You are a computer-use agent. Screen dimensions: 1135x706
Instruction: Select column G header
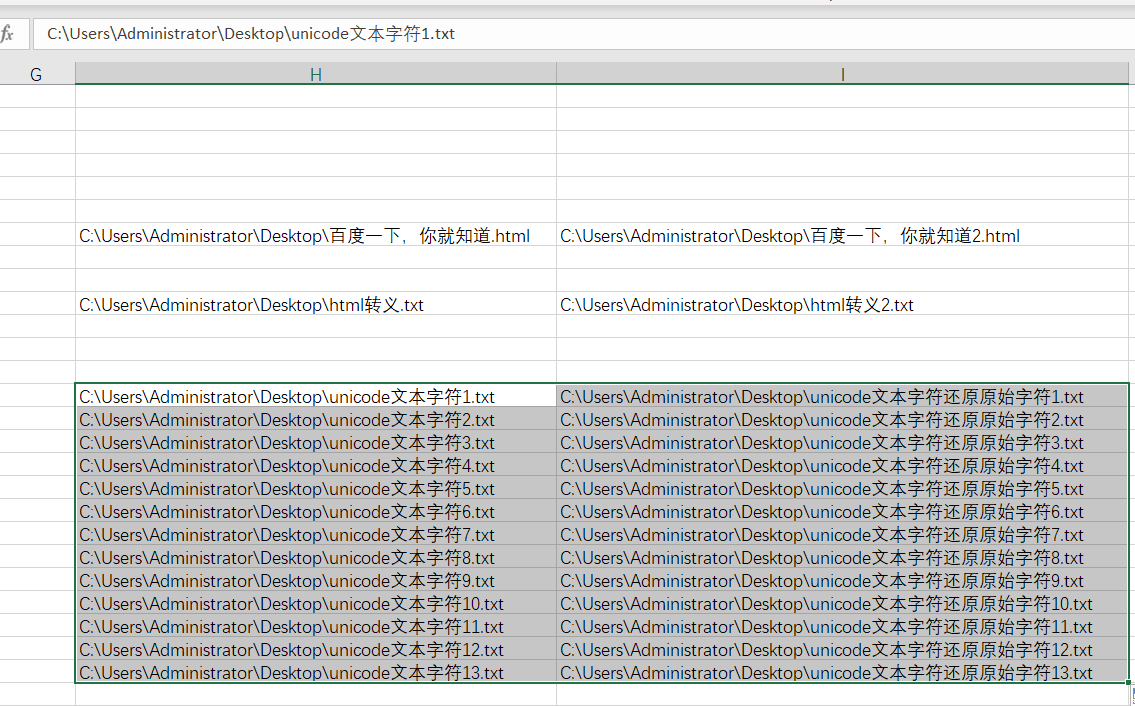click(x=36, y=74)
